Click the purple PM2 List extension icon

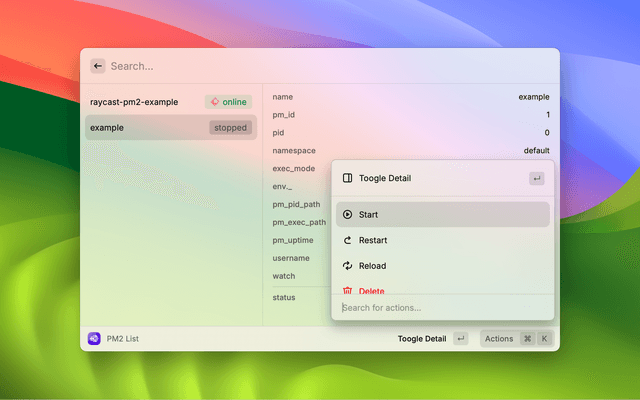tap(94, 339)
